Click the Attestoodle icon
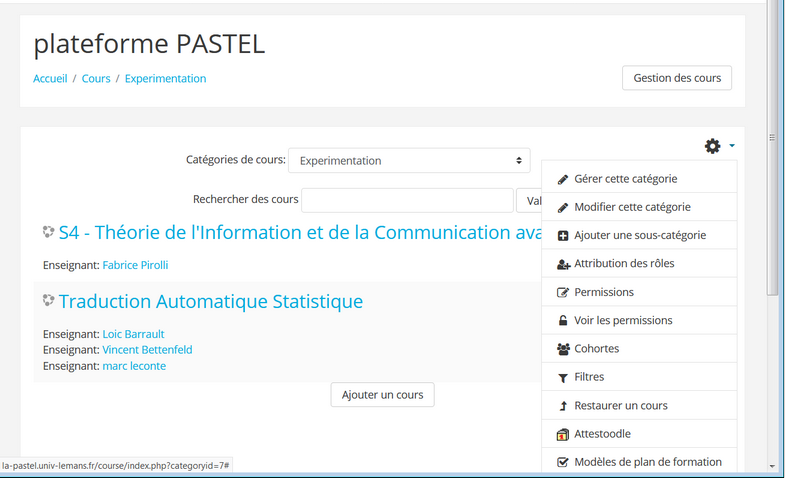The image size is (785, 478). pyautogui.click(x=563, y=434)
